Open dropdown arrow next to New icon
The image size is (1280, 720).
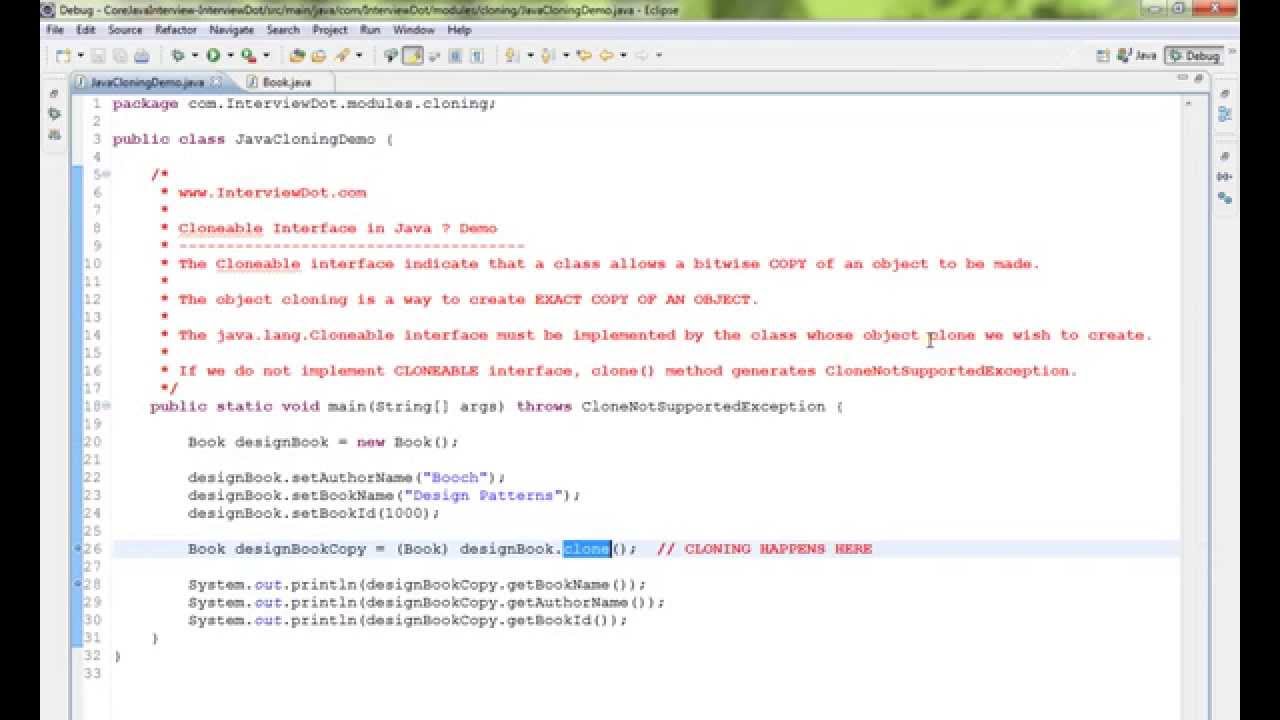click(x=81, y=56)
